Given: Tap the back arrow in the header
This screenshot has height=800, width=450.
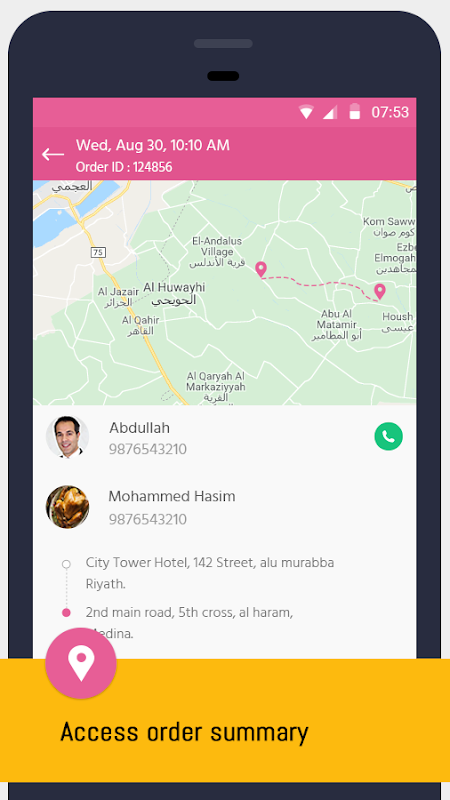Looking at the screenshot, I should pyautogui.click(x=53, y=154).
